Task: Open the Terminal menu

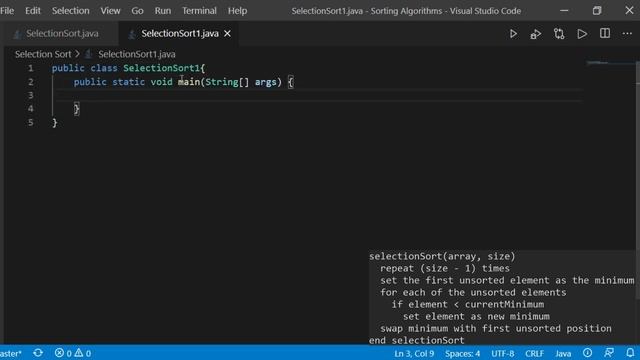Action: [x=199, y=11]
